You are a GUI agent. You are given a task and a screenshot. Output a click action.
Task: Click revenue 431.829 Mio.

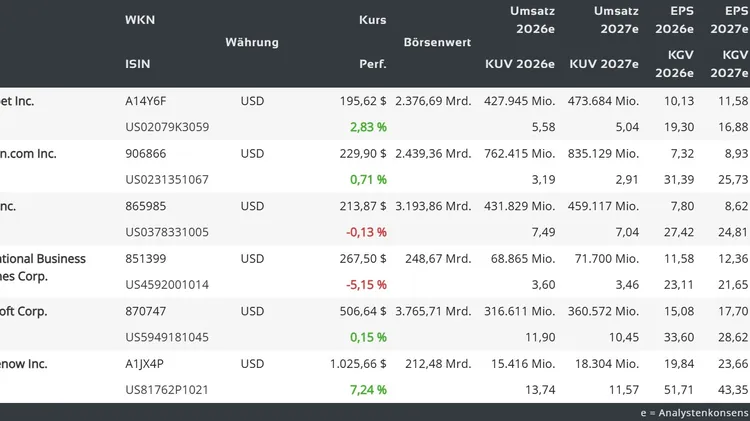tap(519, 207)
